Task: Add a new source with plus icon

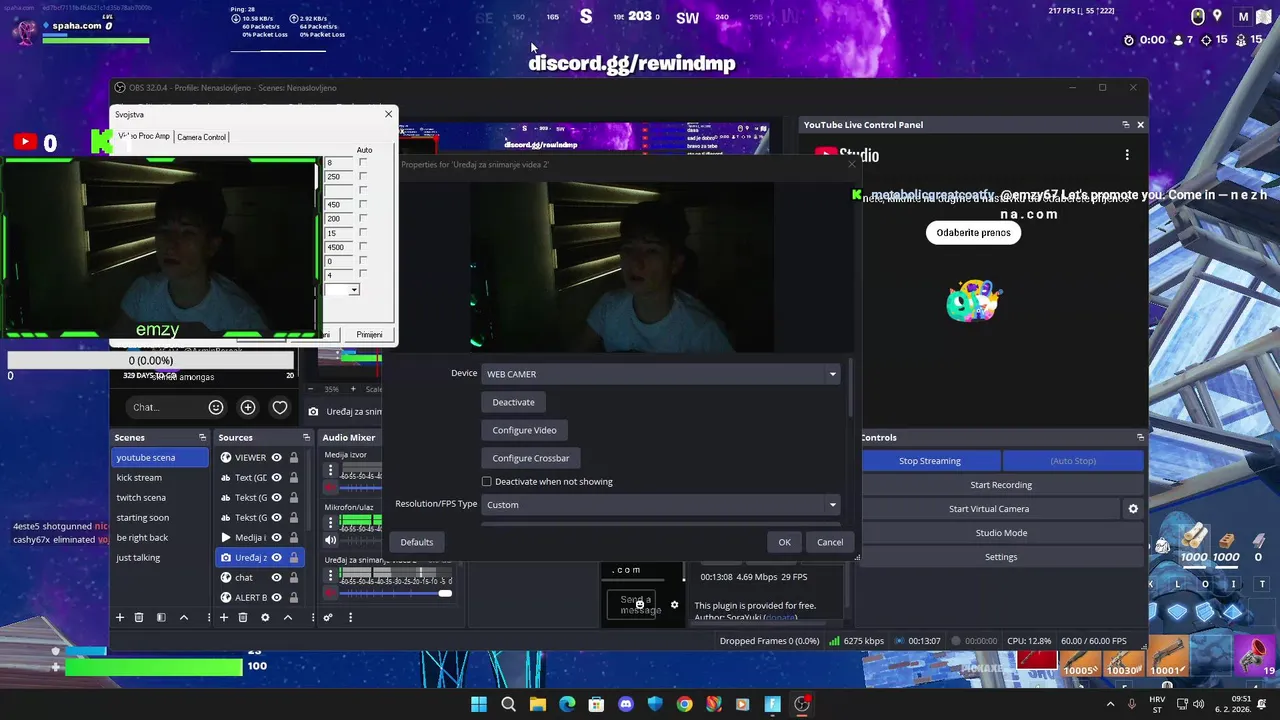Action: click(x=223, y=618)
